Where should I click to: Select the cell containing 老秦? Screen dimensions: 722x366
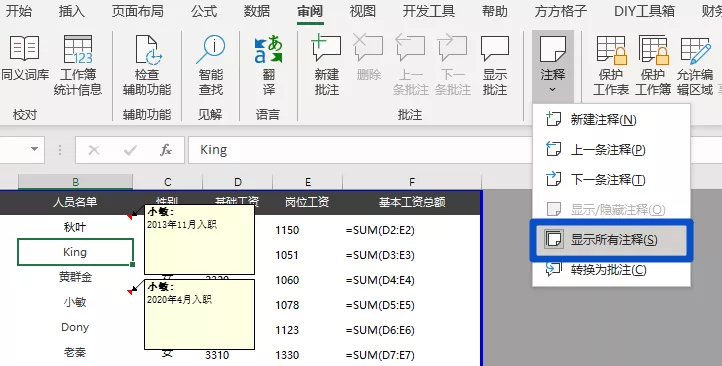(75, 353)
